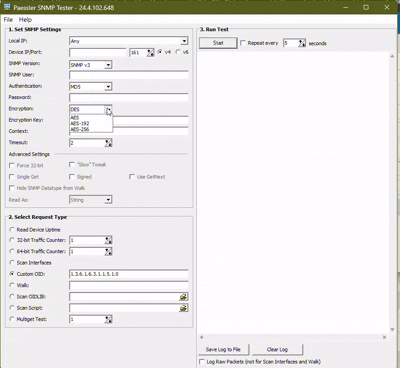Open the Help menu
The width and height of the screenshot is (400, 368).
(25, 20)
